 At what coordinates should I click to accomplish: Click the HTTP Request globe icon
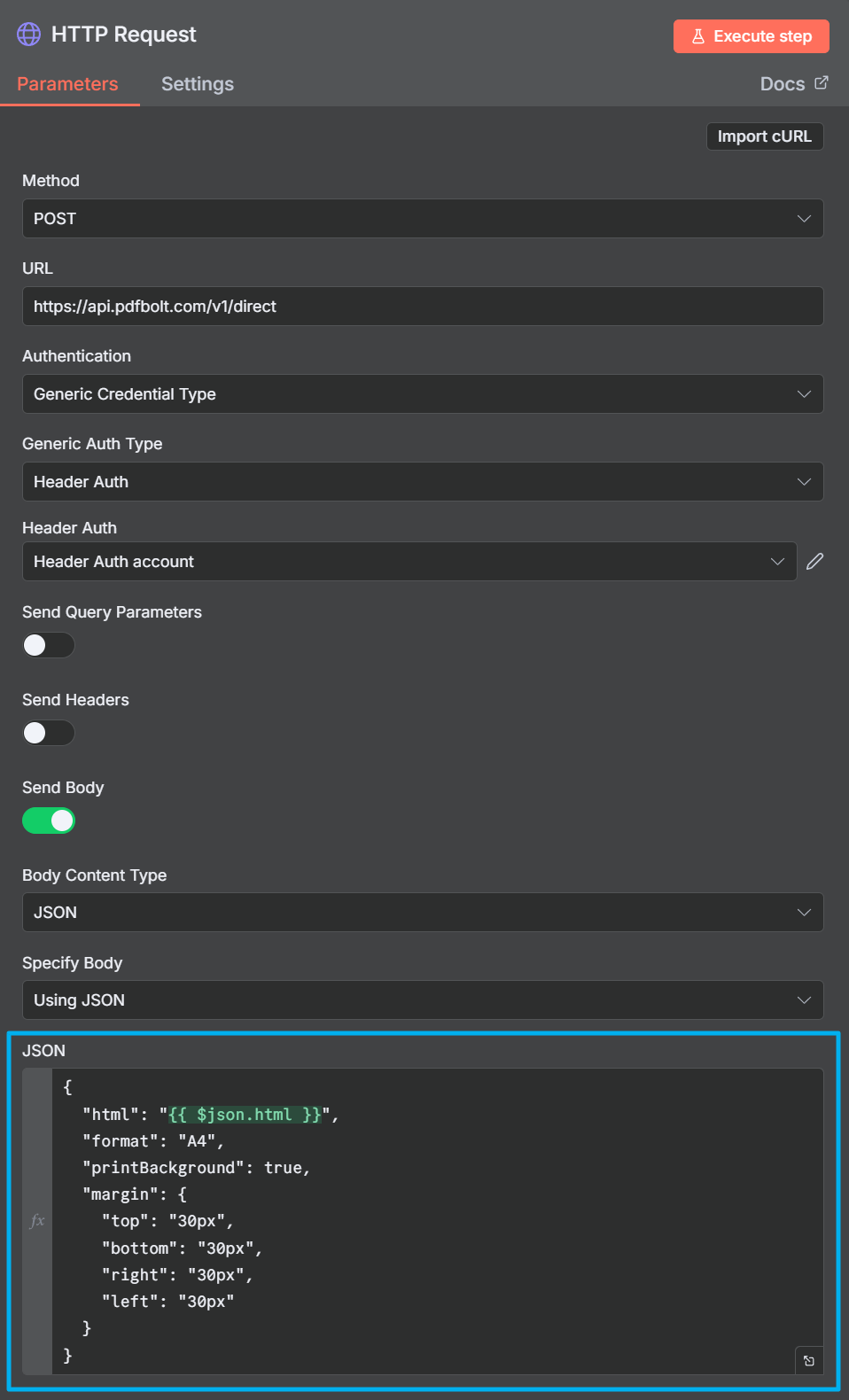pos(29,34)
